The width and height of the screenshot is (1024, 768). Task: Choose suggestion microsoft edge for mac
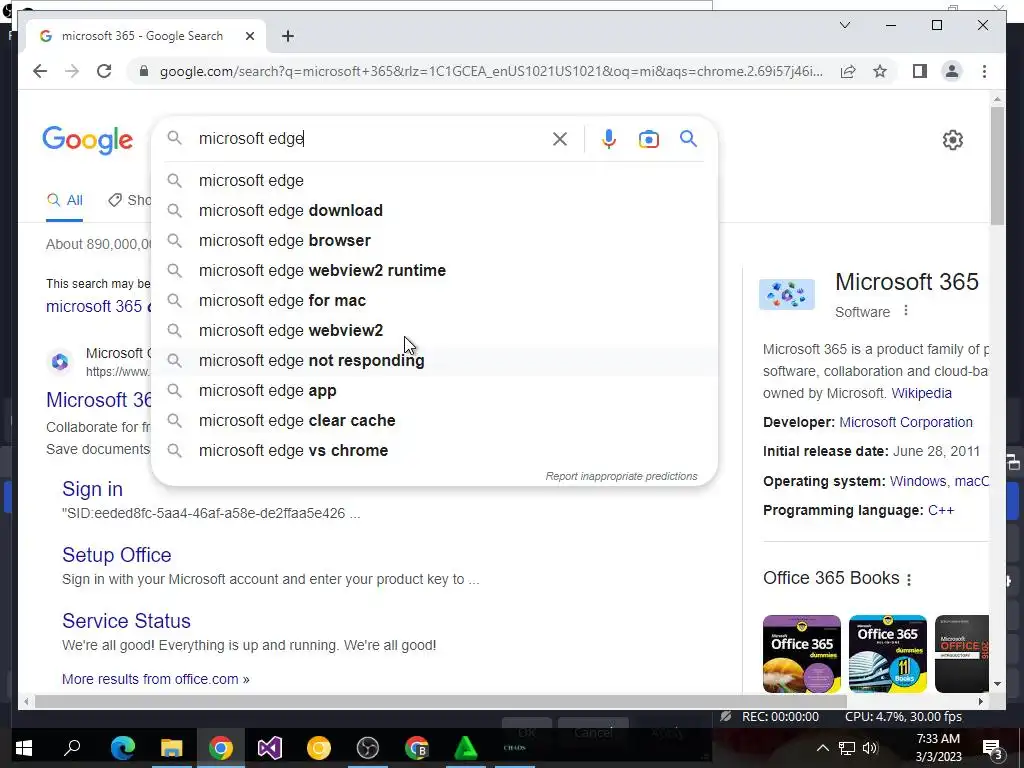tap(434, 300)
